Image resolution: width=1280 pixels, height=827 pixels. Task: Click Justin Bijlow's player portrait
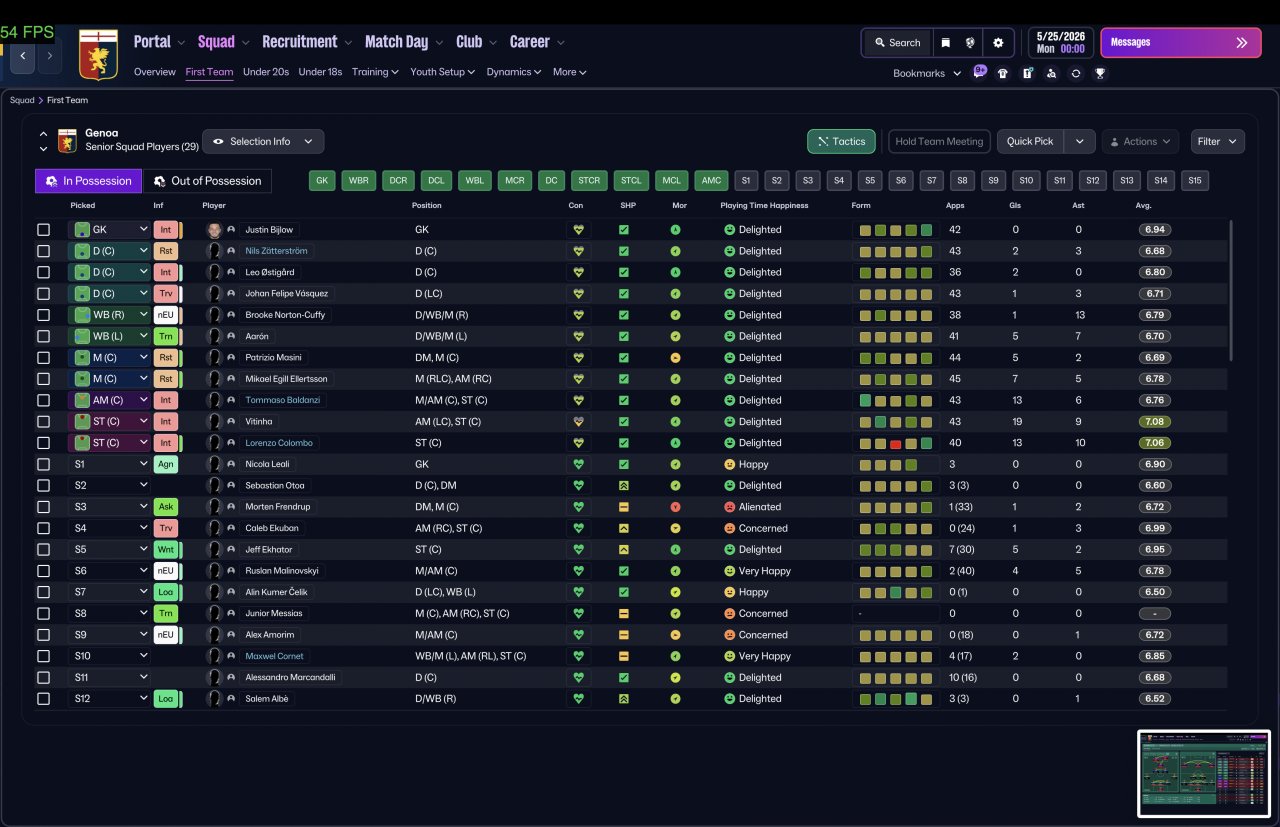pyautogui.click(x=214, y=230)
